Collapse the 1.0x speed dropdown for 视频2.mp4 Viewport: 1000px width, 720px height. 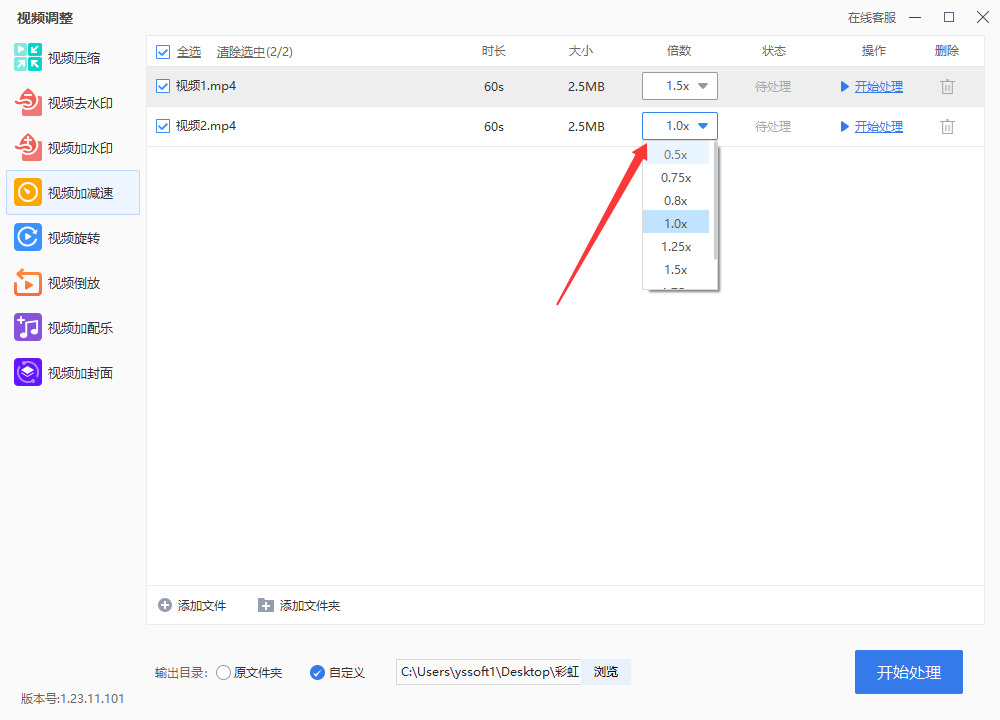(680, 126)
